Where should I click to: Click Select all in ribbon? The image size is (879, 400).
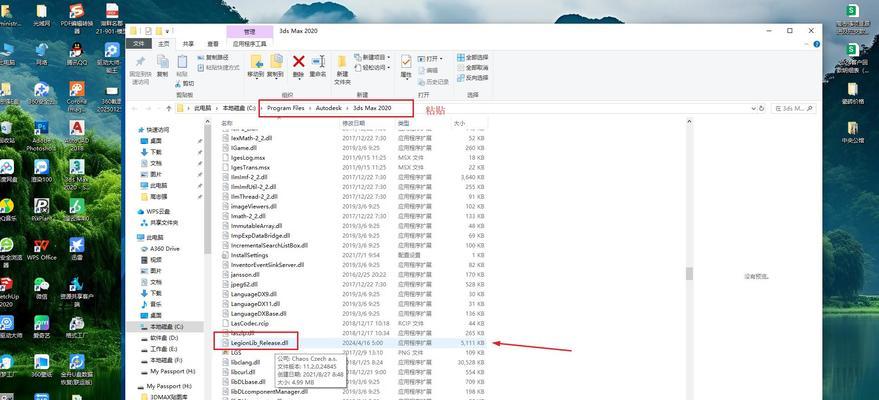(x=473, y=57)
